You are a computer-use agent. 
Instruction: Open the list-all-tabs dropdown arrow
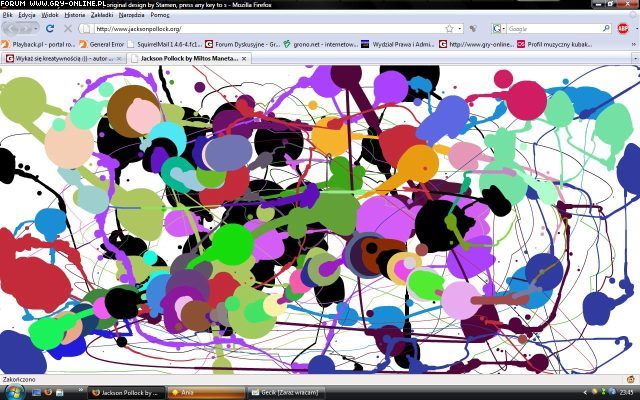pos(635,59)
